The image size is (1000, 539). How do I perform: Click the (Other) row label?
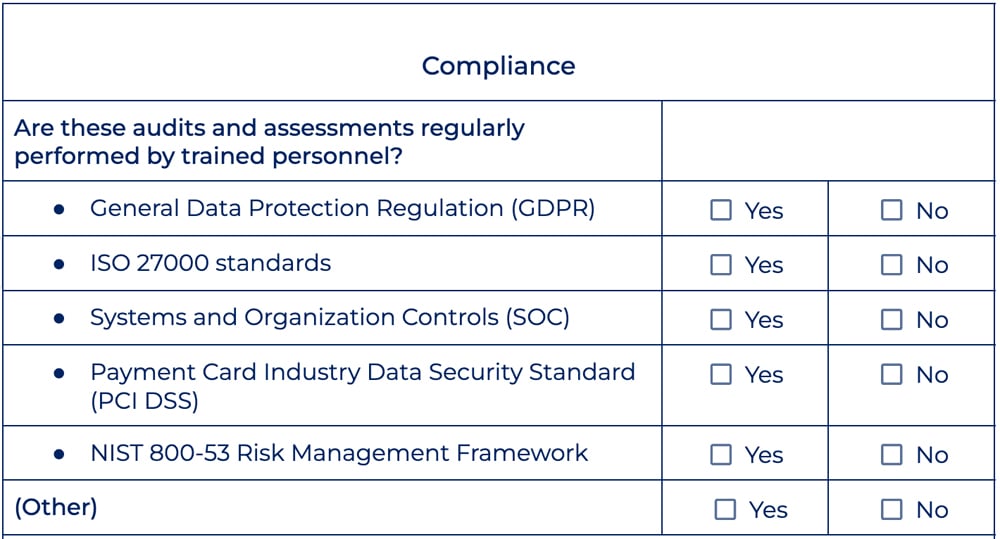point(56,507)
